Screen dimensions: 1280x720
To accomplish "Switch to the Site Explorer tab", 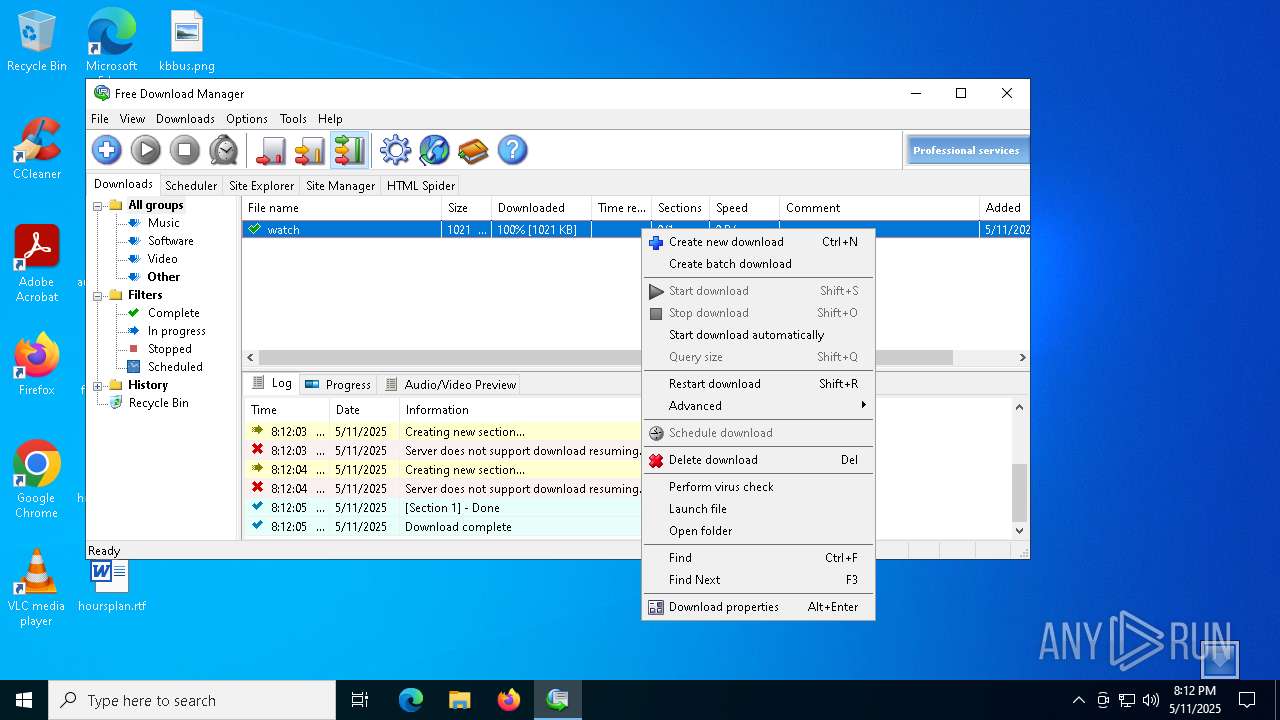I will [x=261, y=185].
